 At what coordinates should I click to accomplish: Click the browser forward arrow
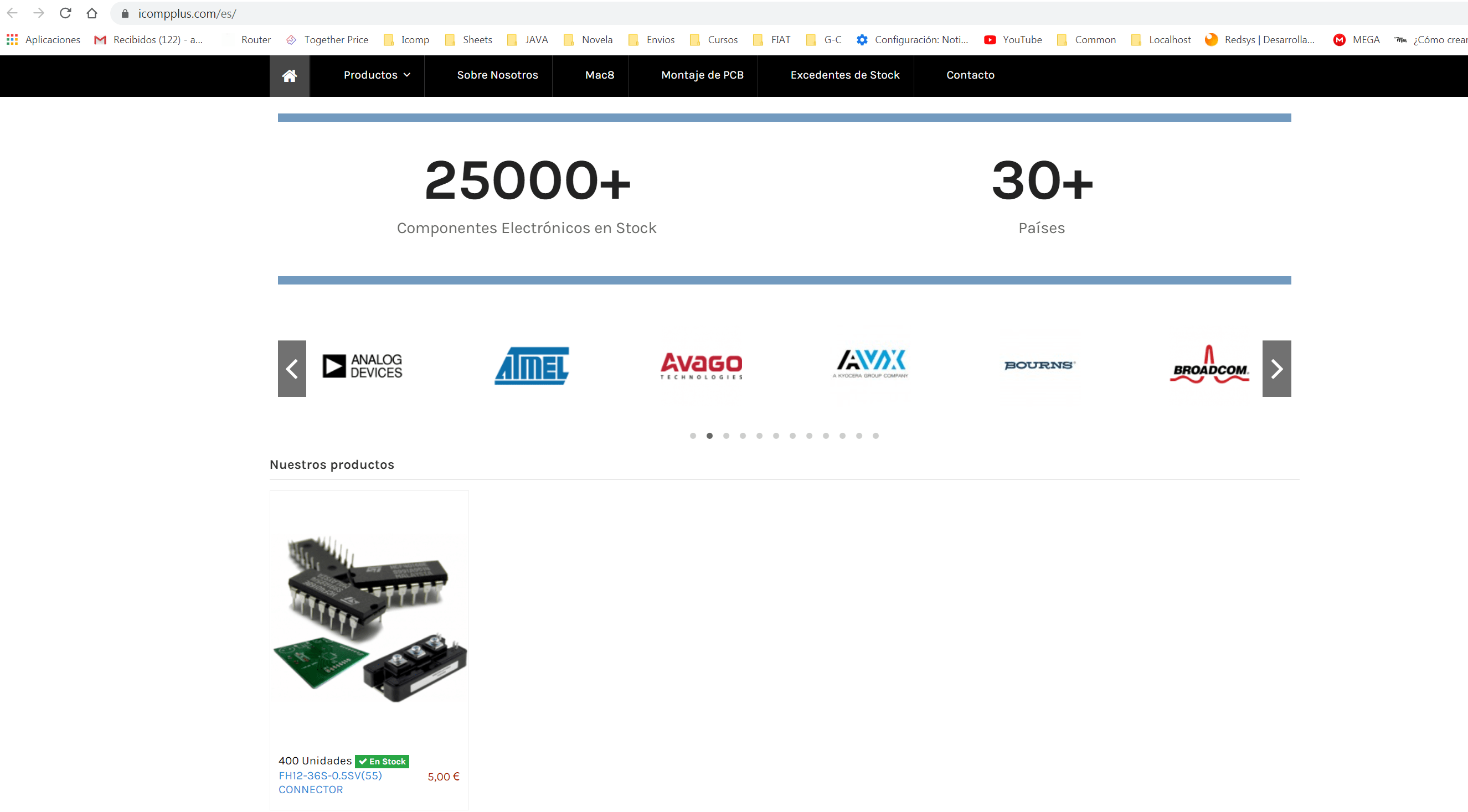pos(39,13)
